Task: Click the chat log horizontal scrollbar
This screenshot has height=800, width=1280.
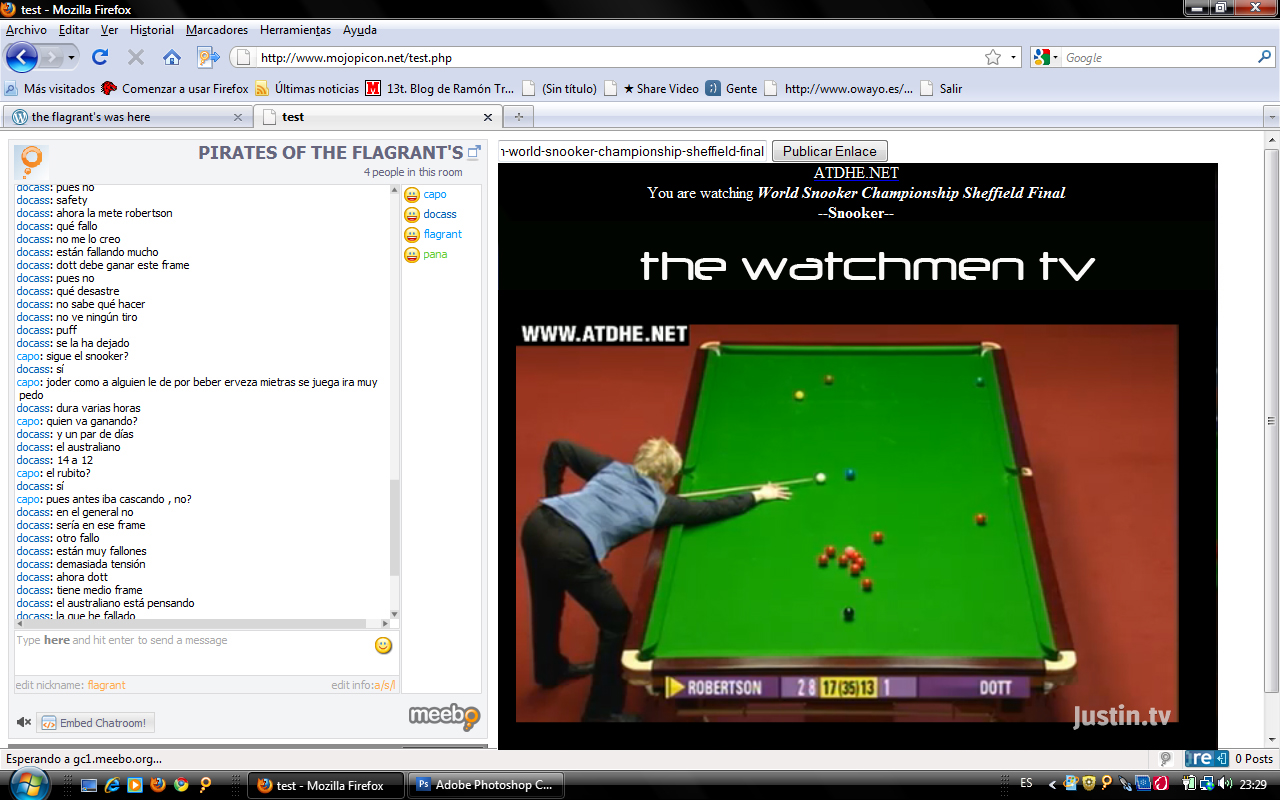Action: 201,623
